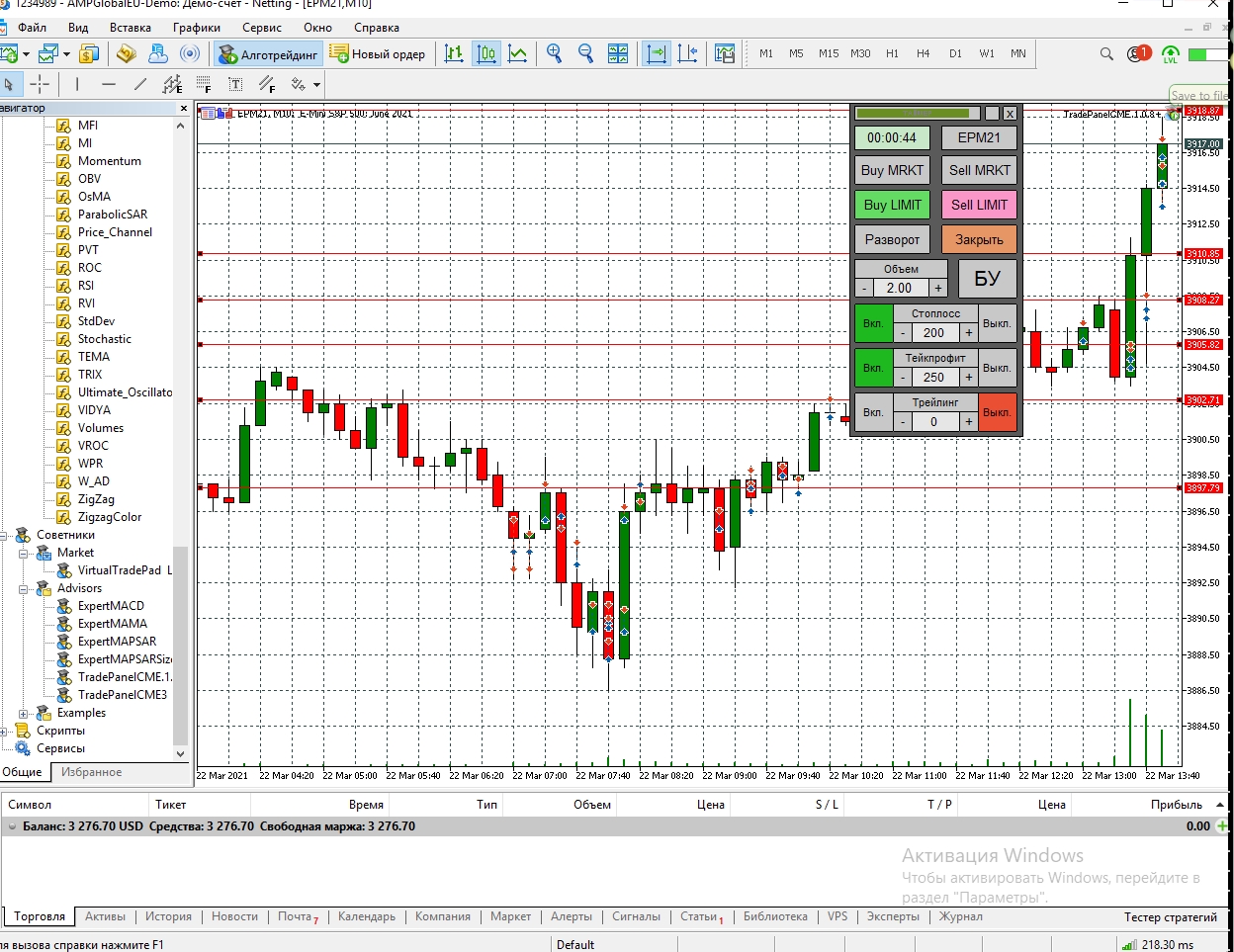Toggle the Algo Trading (Алготрейдинг) button
Image resolution: width=1234 pixels, height=952 pixels.
tap(269, 53)
